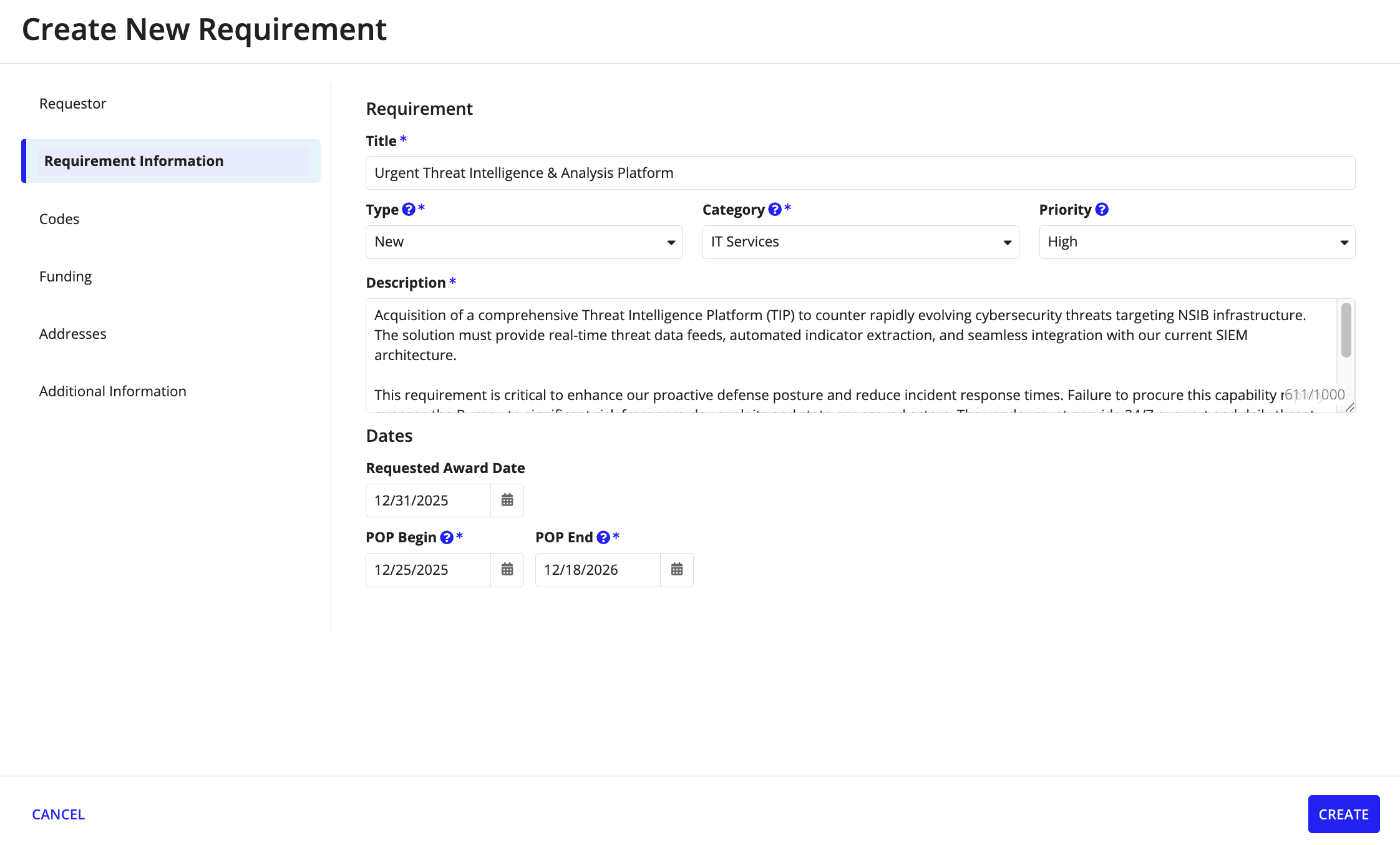This screenshot has height=845, width=1400.
Task: Open the Priority dropdown showing High
Action: (1197, 242)
